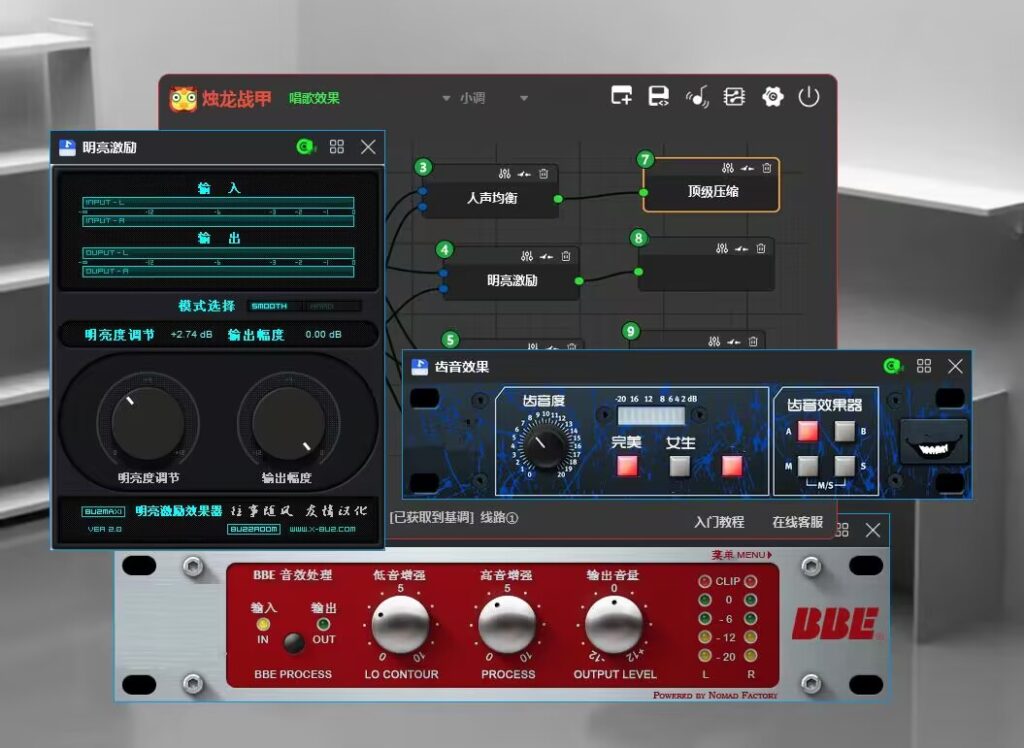1024x748 pixels.
Task: Click the trash icon on module 9
Action: pyautogui.click(x=753, y=341)
